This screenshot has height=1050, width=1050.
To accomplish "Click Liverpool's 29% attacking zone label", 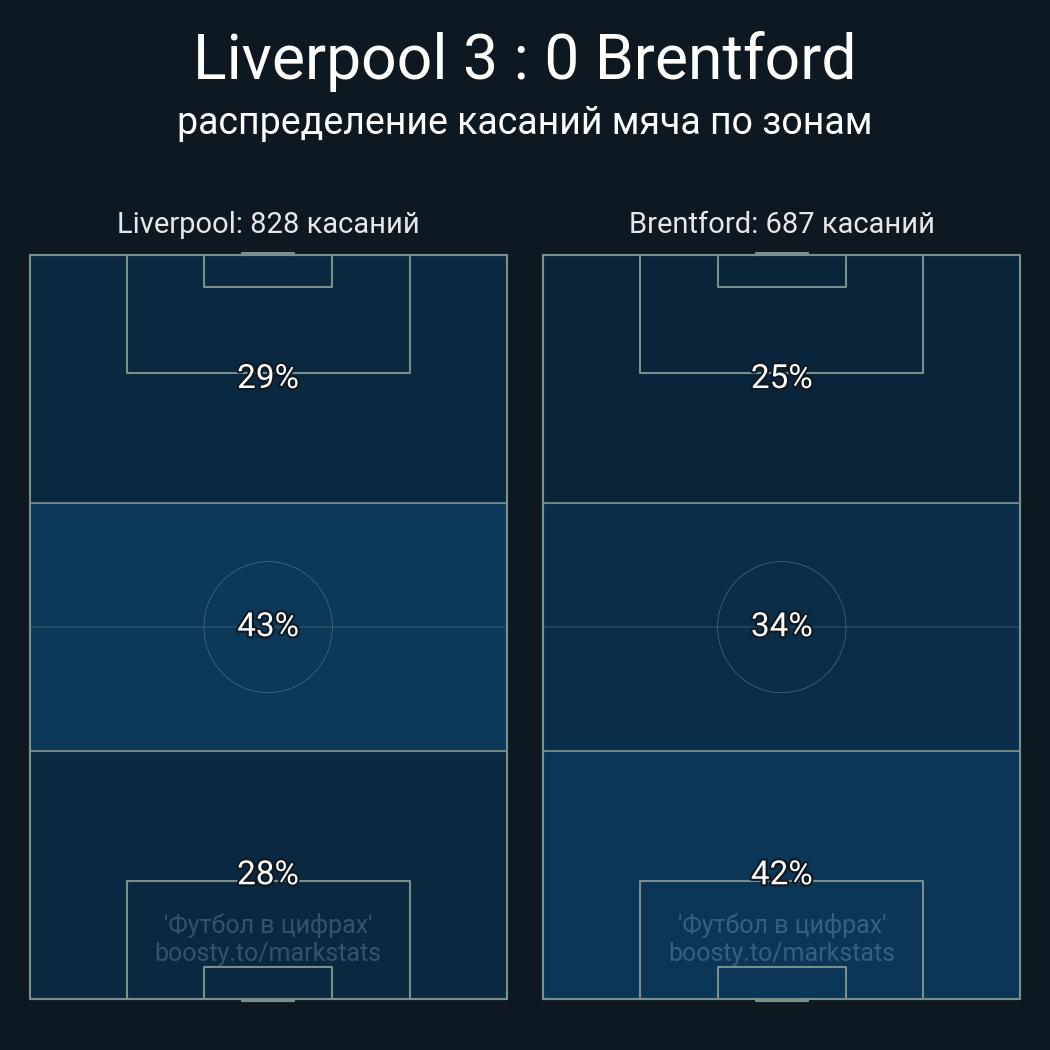I will click(268, 377).
